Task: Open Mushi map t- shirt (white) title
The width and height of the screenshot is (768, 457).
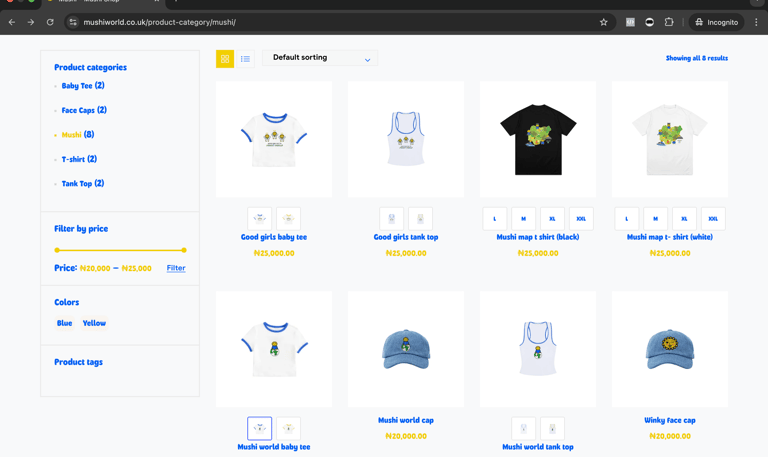Action: (670, 237)
